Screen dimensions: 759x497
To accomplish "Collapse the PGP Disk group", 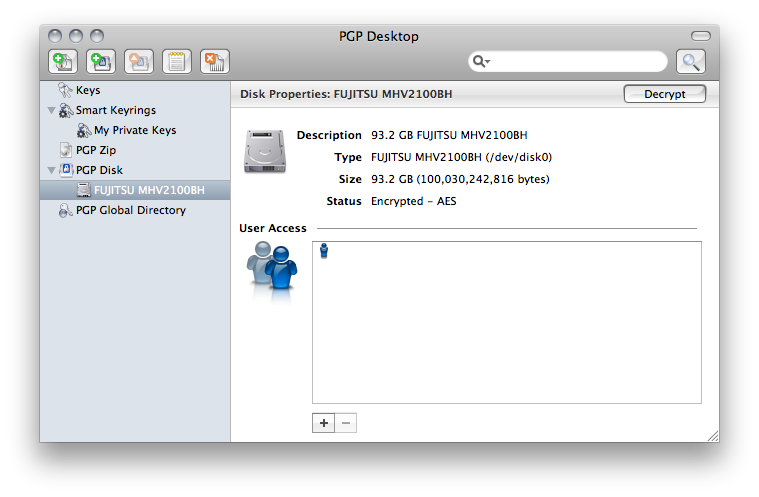I will (51, 170).
